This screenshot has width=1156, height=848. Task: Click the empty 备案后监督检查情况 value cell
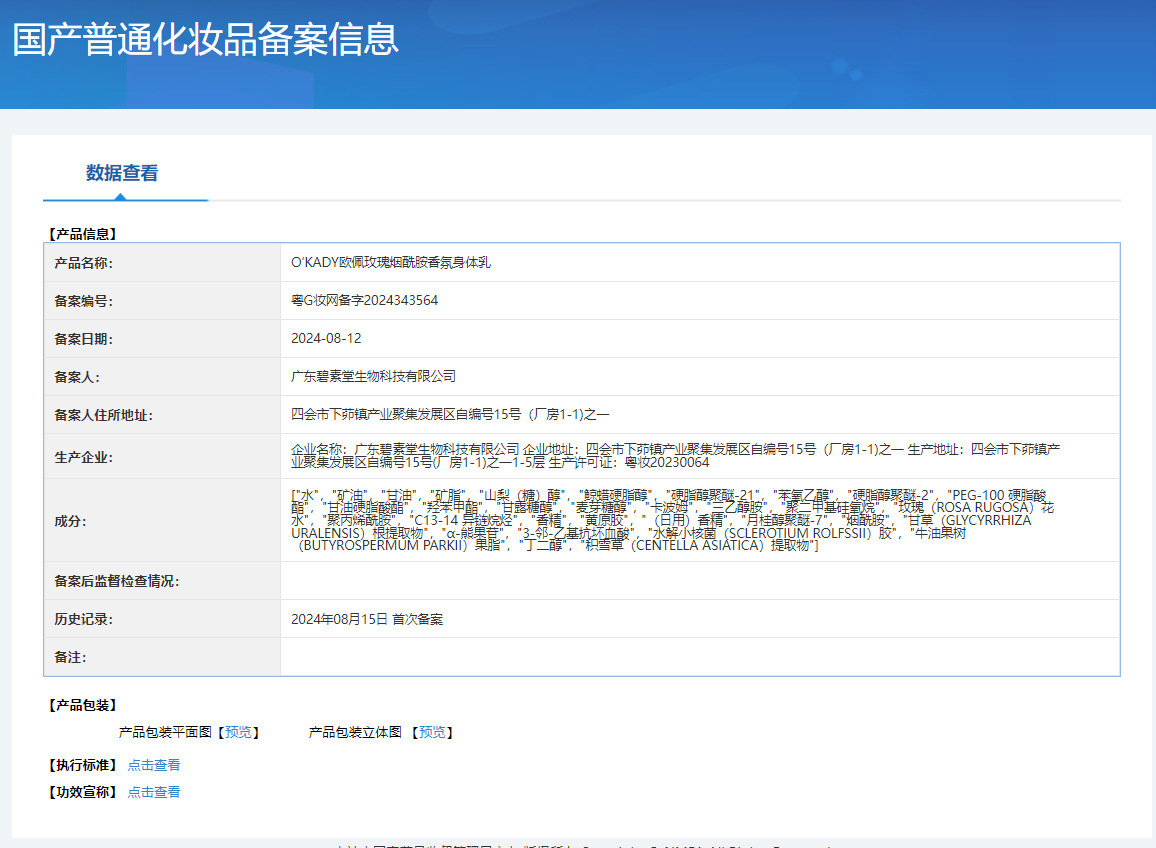point(699,581)
